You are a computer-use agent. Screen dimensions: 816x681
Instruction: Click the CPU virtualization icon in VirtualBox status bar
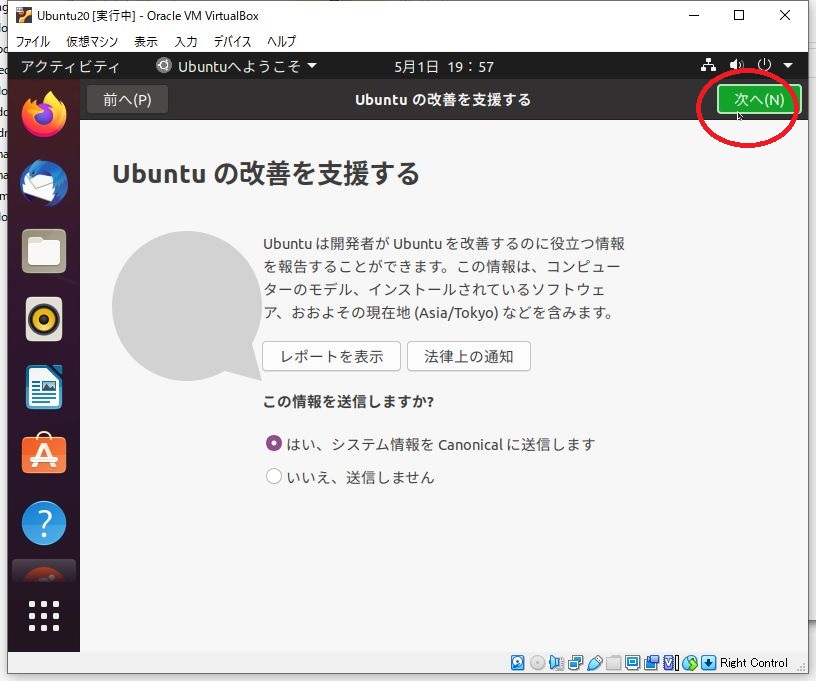click(671, 662)
